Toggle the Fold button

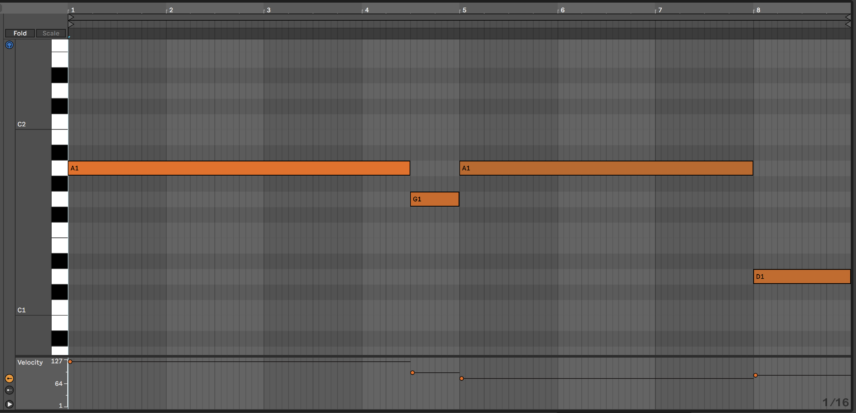(20, 33)
